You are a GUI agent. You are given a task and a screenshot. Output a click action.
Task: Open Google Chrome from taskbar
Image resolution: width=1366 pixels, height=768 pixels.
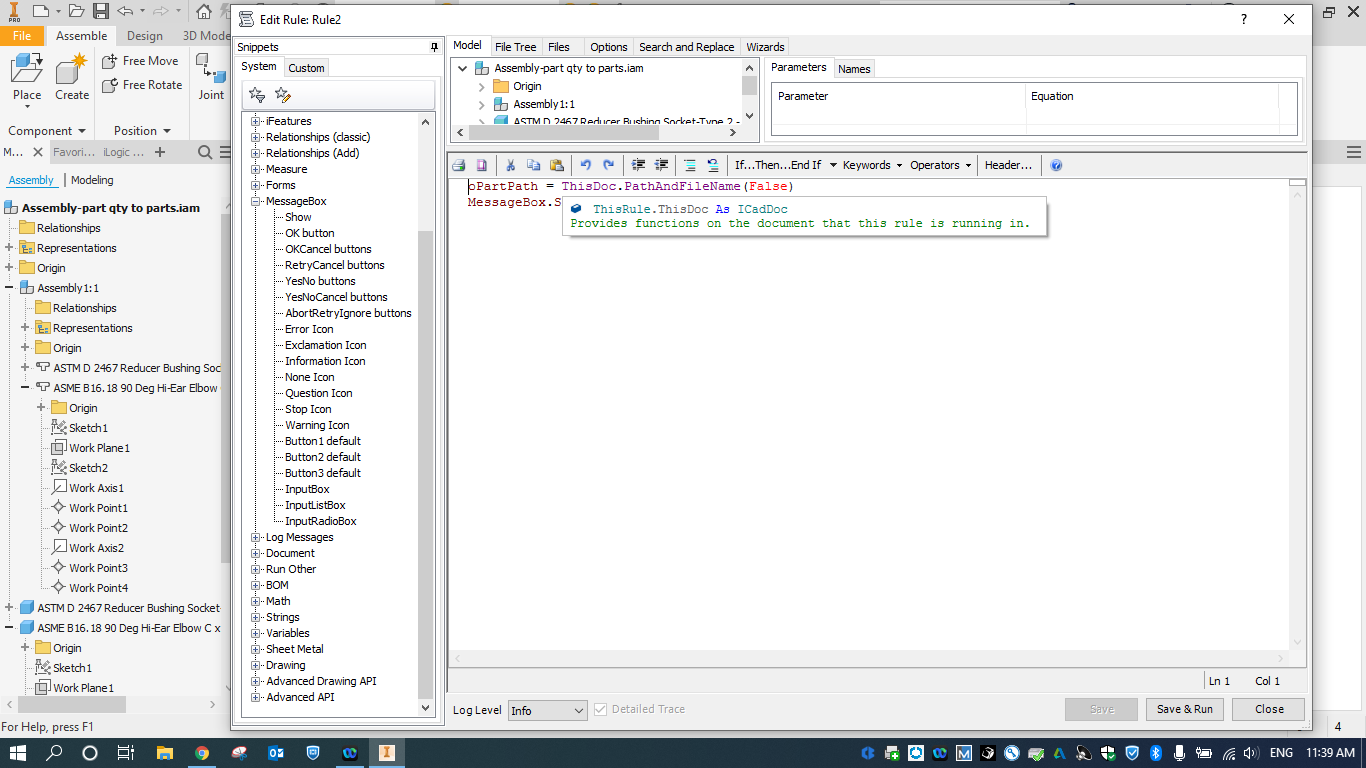(x=202, y=753)
